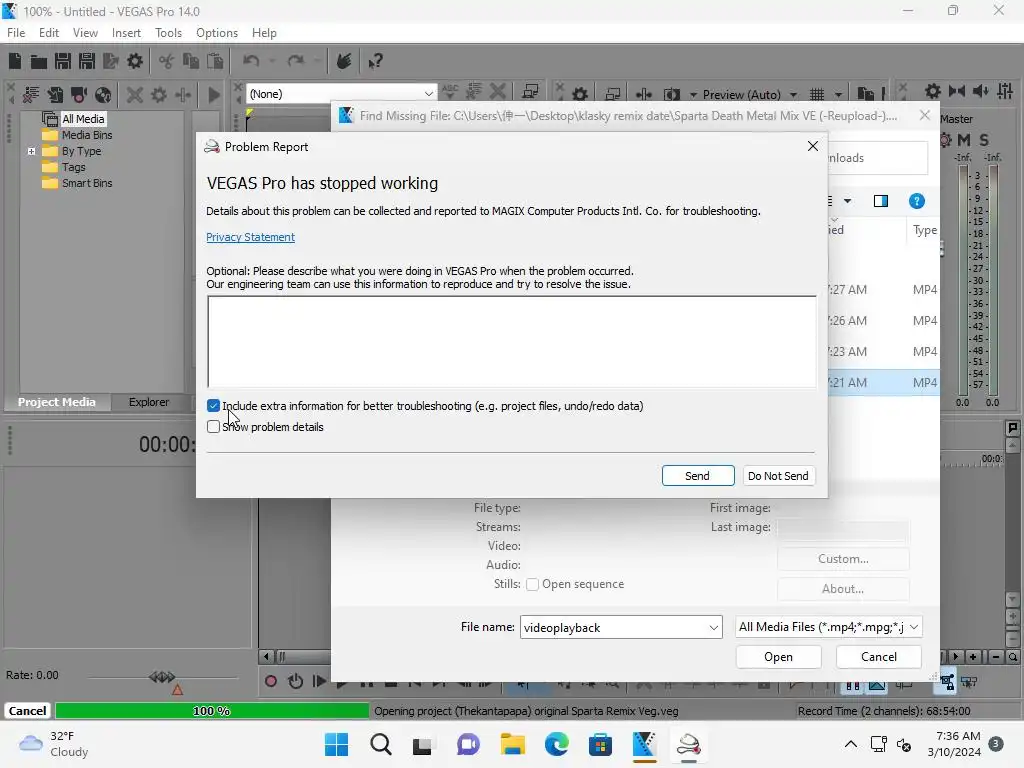Click the Copy icon in toolbar
The height and width of the screenshot is (768, 1024).
[191, 61]
